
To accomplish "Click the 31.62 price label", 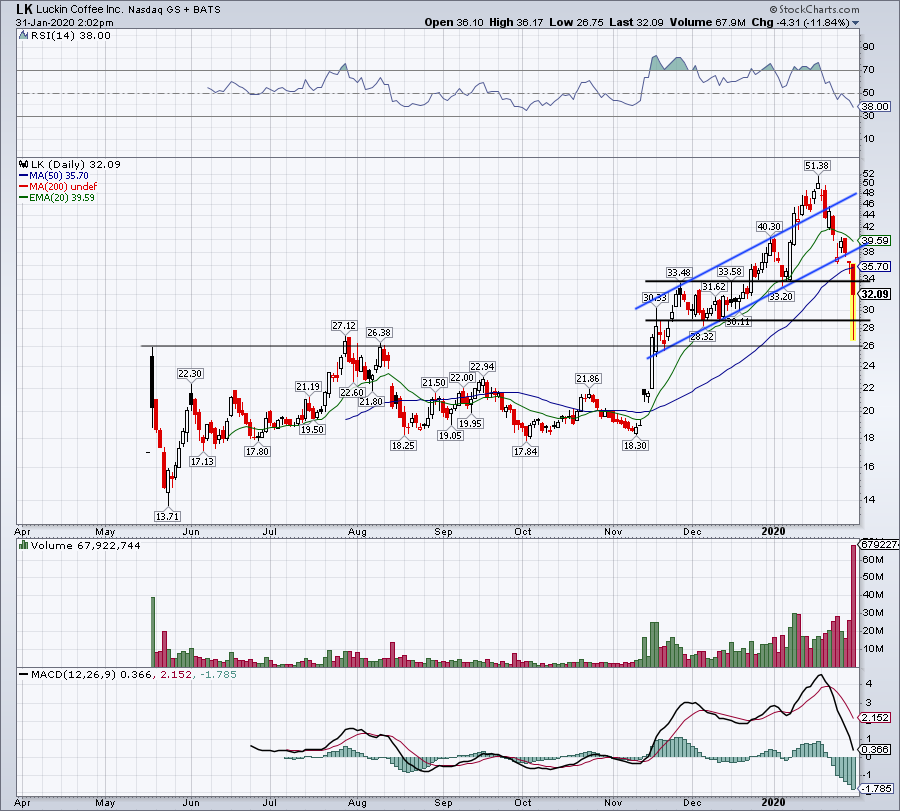I will (714, 286).
